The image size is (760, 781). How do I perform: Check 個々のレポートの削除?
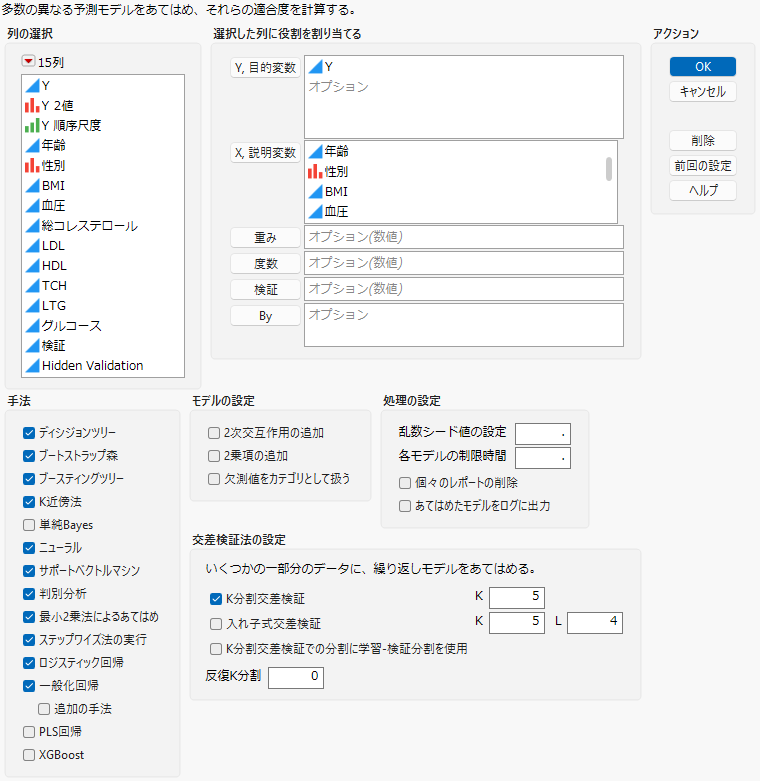pyautogui.click(x=405, y=483)
